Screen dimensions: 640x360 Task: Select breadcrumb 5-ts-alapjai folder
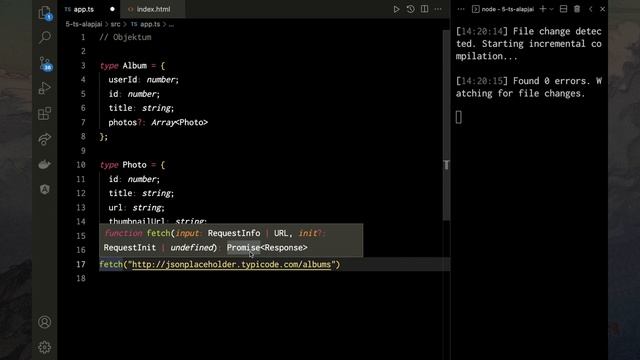click(84, 24)
